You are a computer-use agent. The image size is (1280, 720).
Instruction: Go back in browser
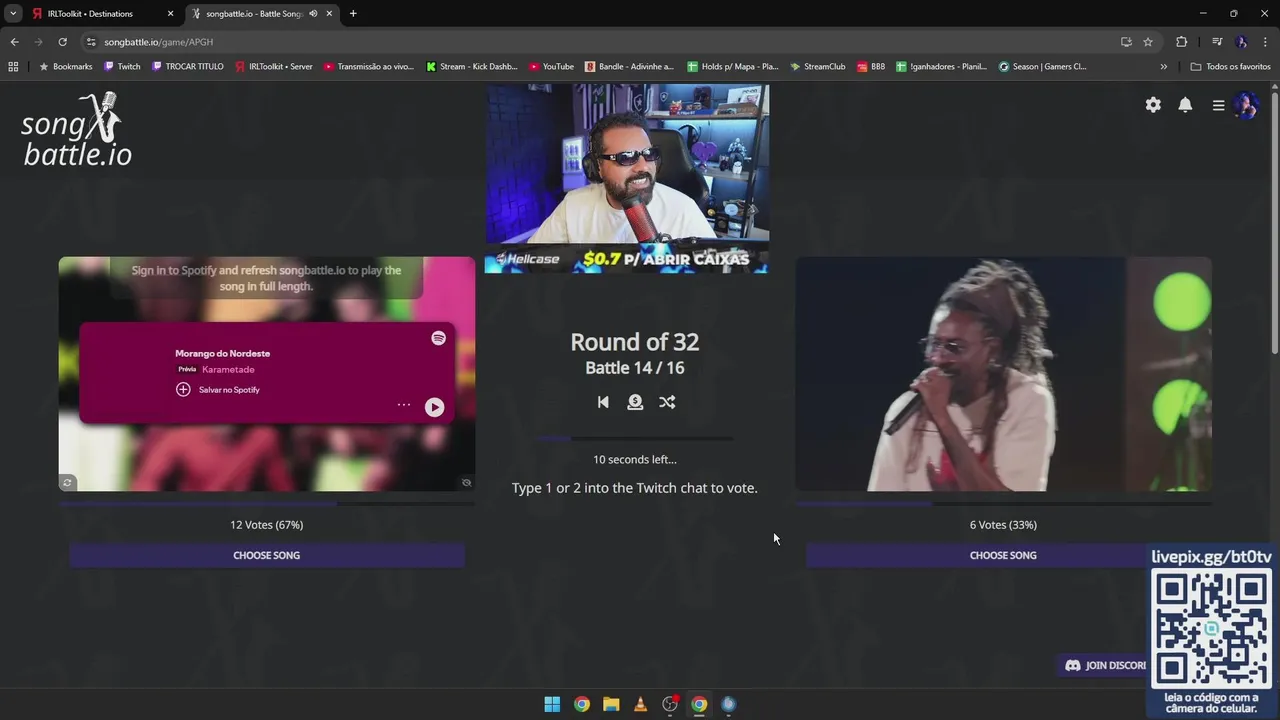pos(14,42)
